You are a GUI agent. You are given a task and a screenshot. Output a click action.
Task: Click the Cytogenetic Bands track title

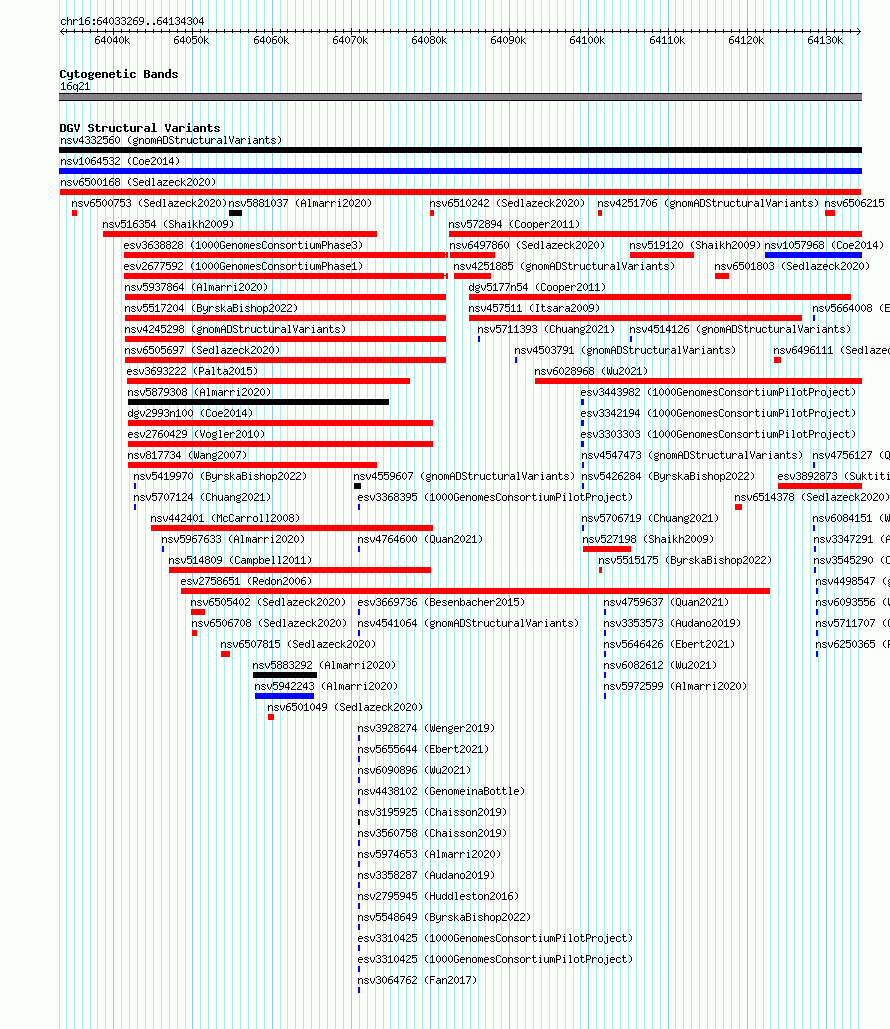point(119,74)
